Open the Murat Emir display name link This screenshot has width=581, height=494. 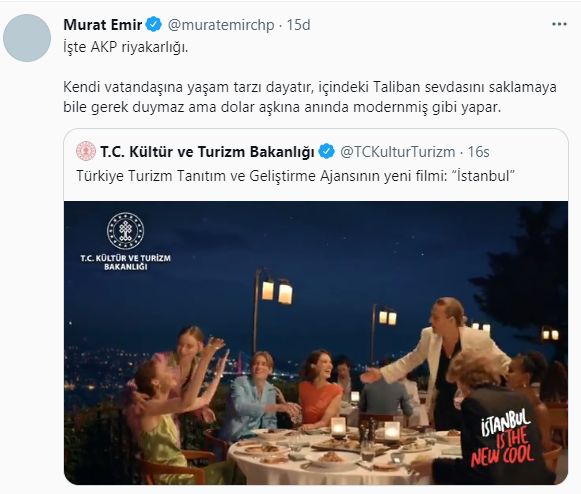point(103,25)
